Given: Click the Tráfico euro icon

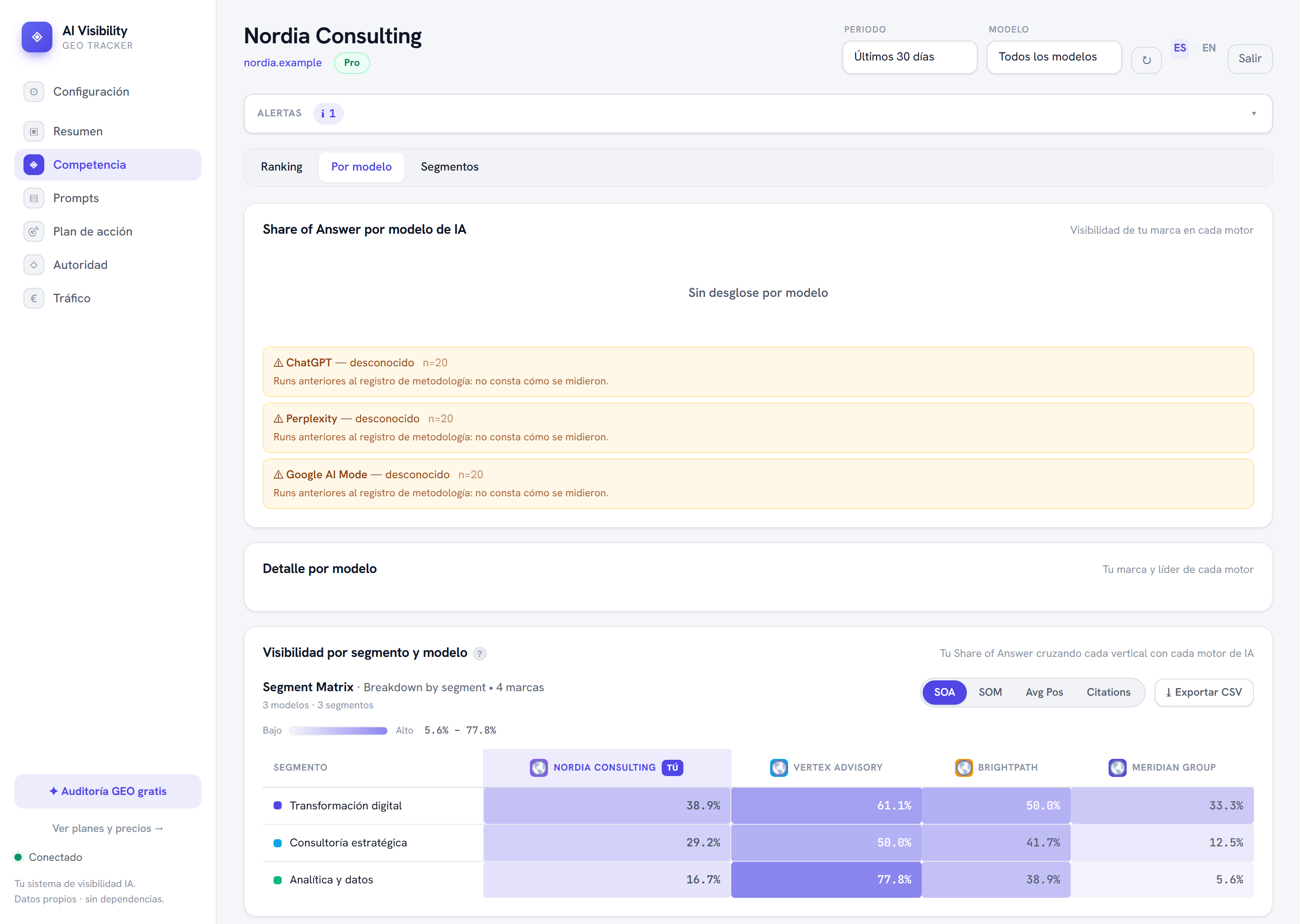Looking at the screenshot, I should click(x=33, y=298).
